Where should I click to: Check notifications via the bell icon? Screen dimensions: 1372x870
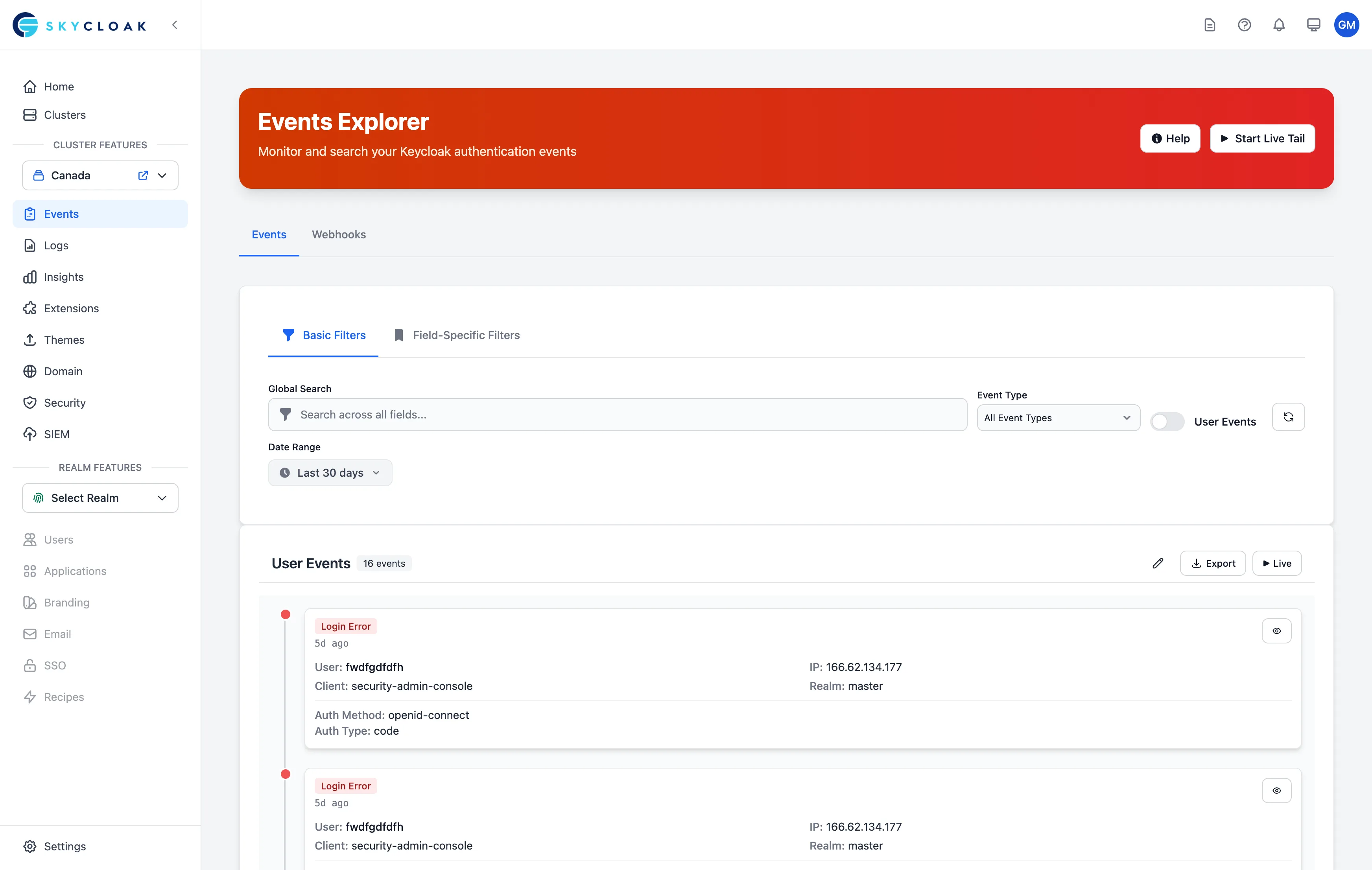coord(1278,24)
